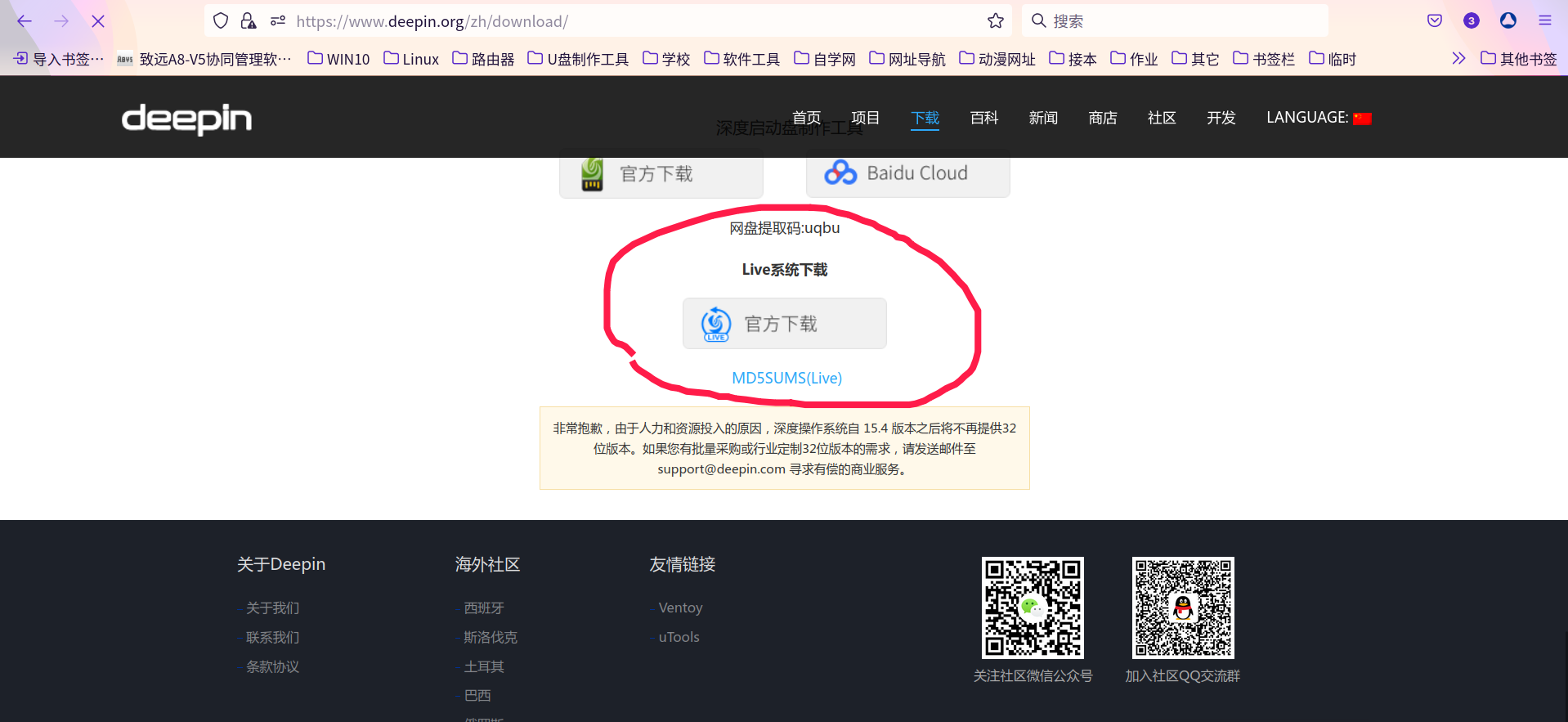Viewport: 1568px width, 722px height.
Task: Go to 首页 in site navigation
Action: 806,118
